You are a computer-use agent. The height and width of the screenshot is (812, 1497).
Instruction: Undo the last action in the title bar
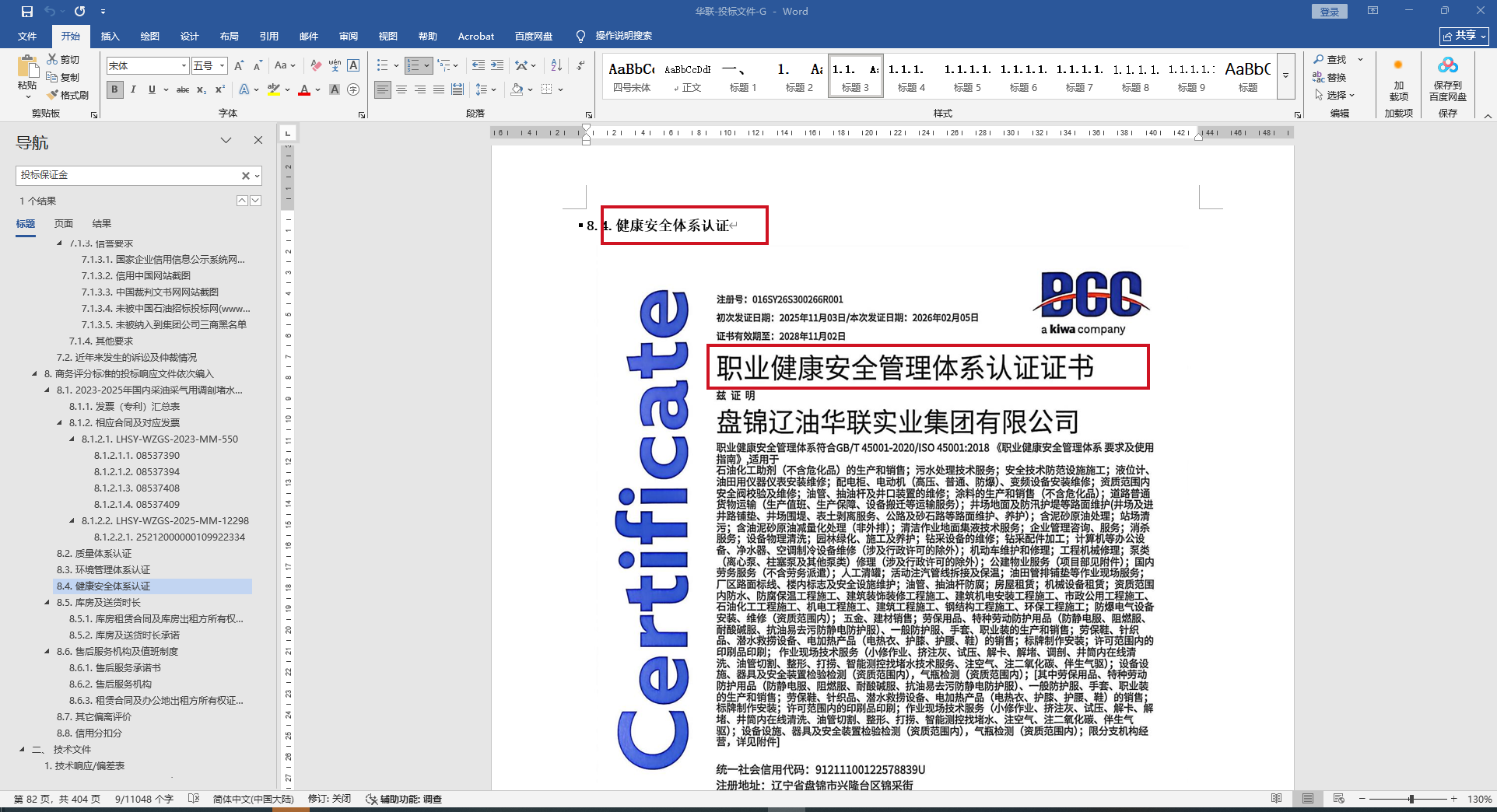pos(50,12)
